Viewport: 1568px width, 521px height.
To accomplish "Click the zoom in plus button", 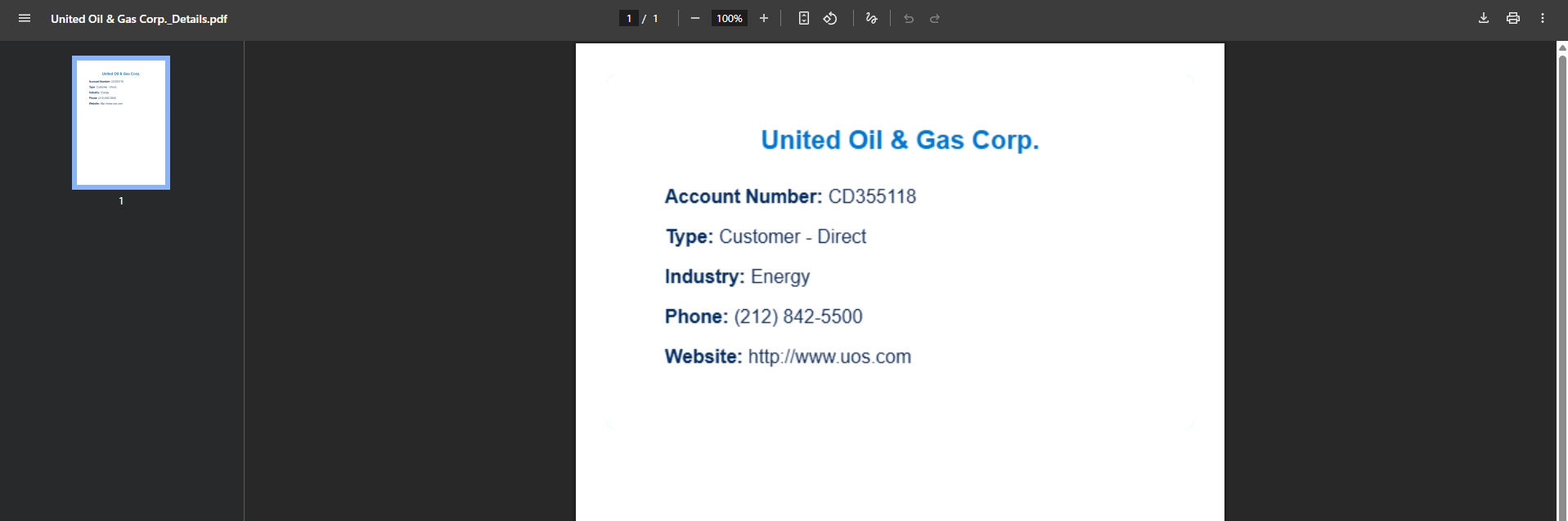I will [764, 18].
